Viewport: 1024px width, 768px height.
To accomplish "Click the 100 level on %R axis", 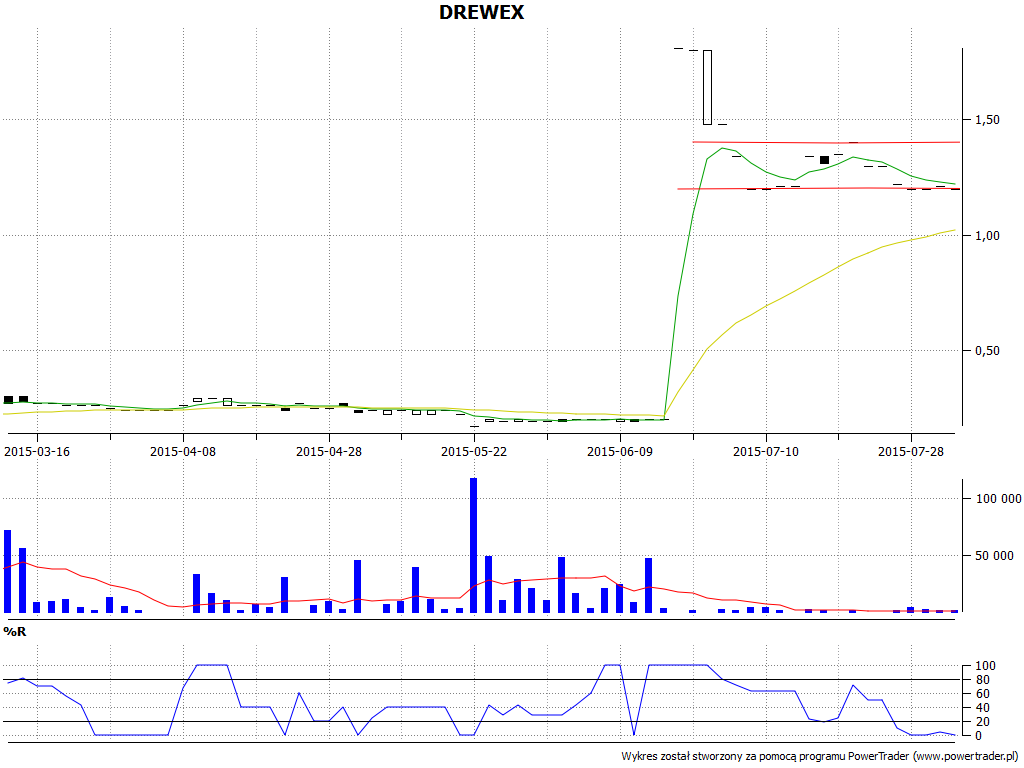I will click(985, 666).
